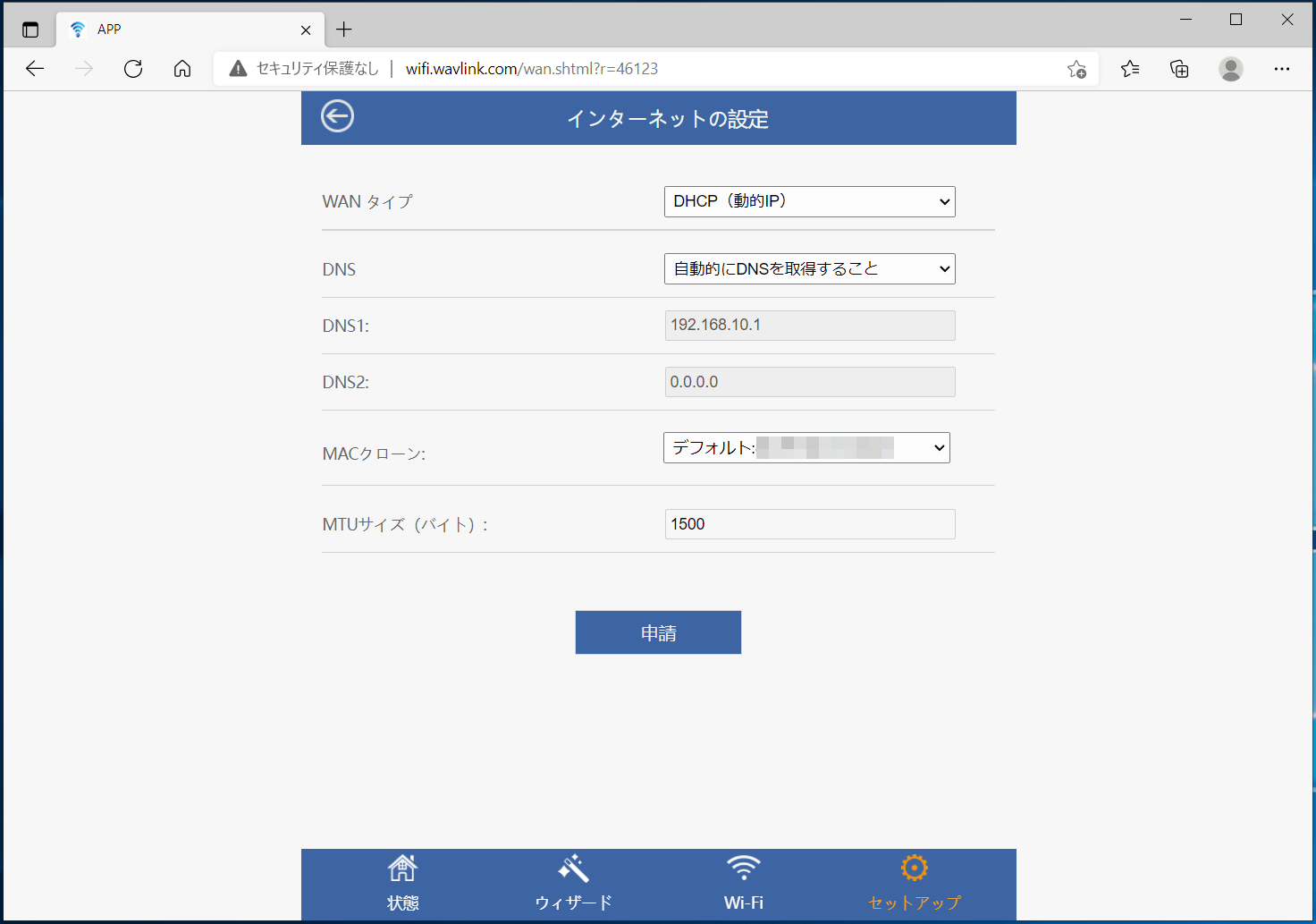Expand the MACクローン dropdown

(806, 447)
